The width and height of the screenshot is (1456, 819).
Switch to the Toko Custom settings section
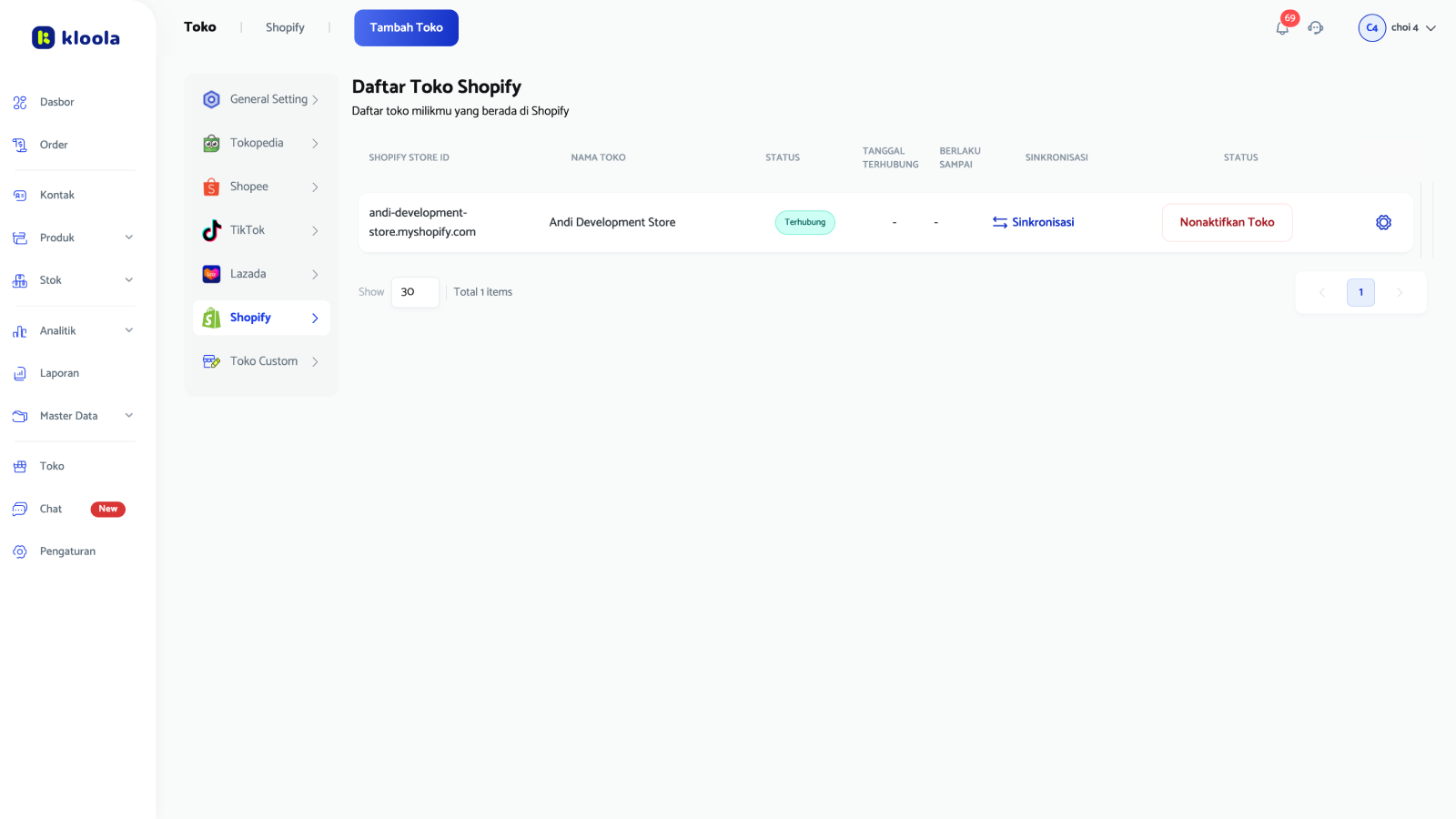tap(264, 360)
